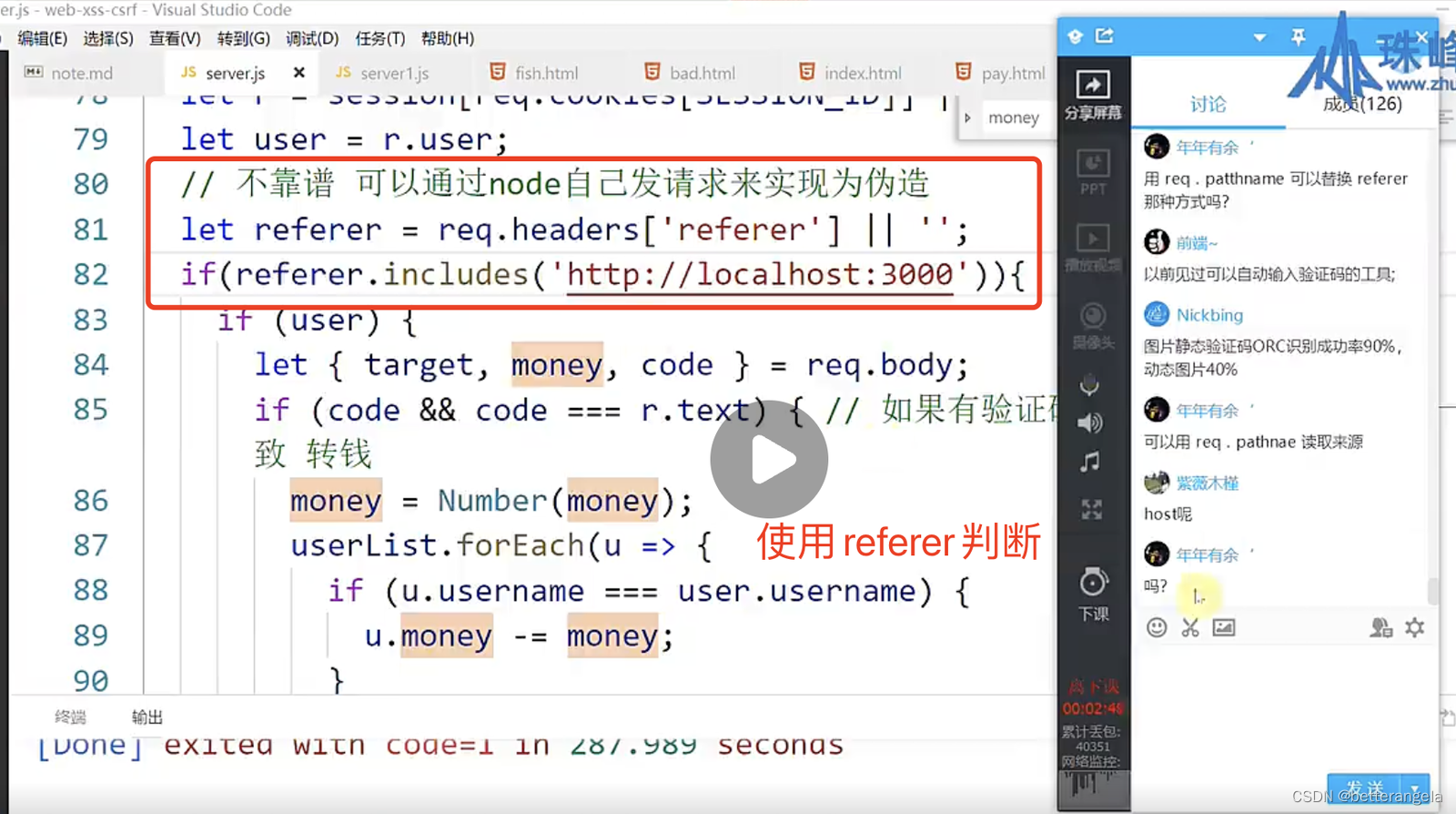The width and height of the screenshot is (1456, 814).
Task: Click the fullscreen expand arrows icon
Action: coord(1092,509)
